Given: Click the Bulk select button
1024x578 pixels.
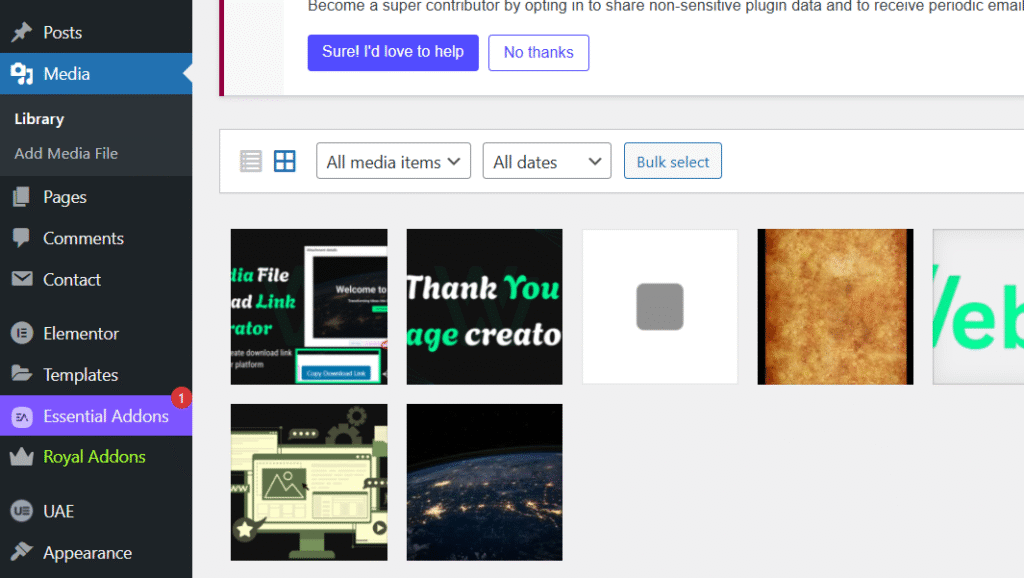Looking at the screenshot, I should click(x=673, y=161).
